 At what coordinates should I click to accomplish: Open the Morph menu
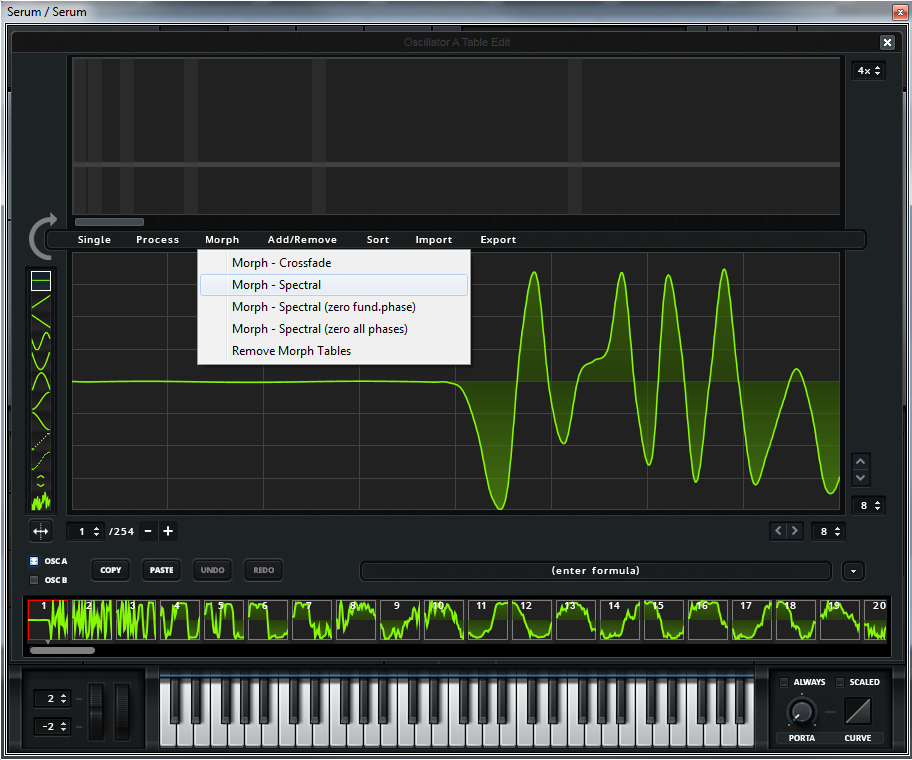pyautogui.click(x=222, y=240)
